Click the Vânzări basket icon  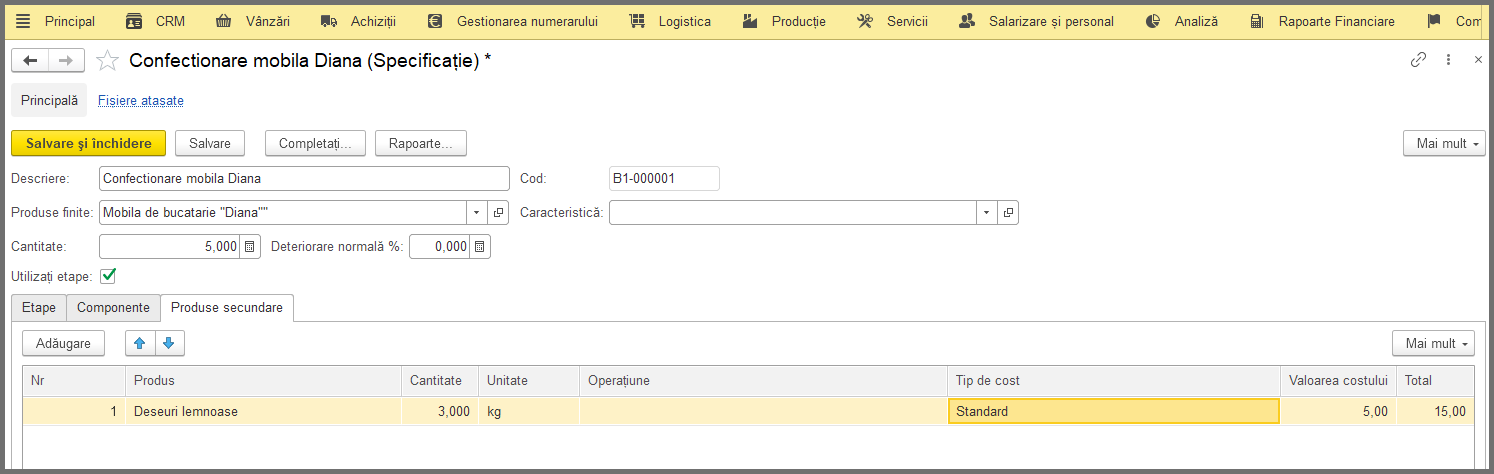click(x=224, y=21)
